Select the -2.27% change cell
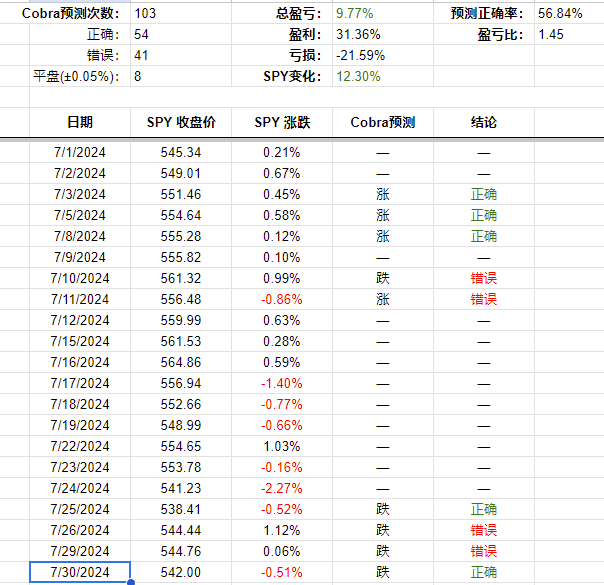Viewport: 604px width, 585px height. (x=282, y=488)
